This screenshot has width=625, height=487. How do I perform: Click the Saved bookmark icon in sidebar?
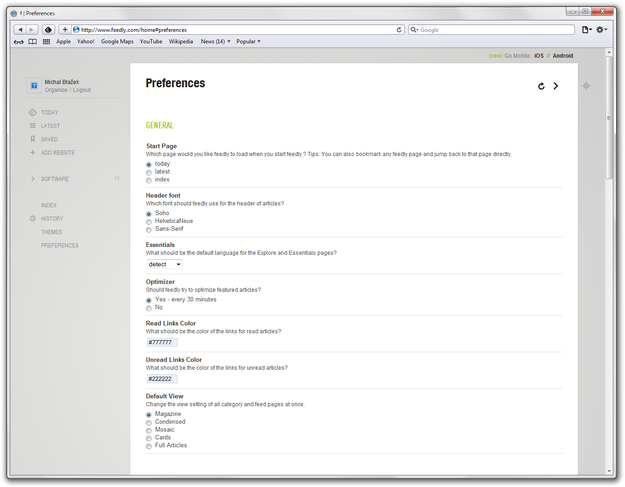pyautogui.click(x=33, y=139)
